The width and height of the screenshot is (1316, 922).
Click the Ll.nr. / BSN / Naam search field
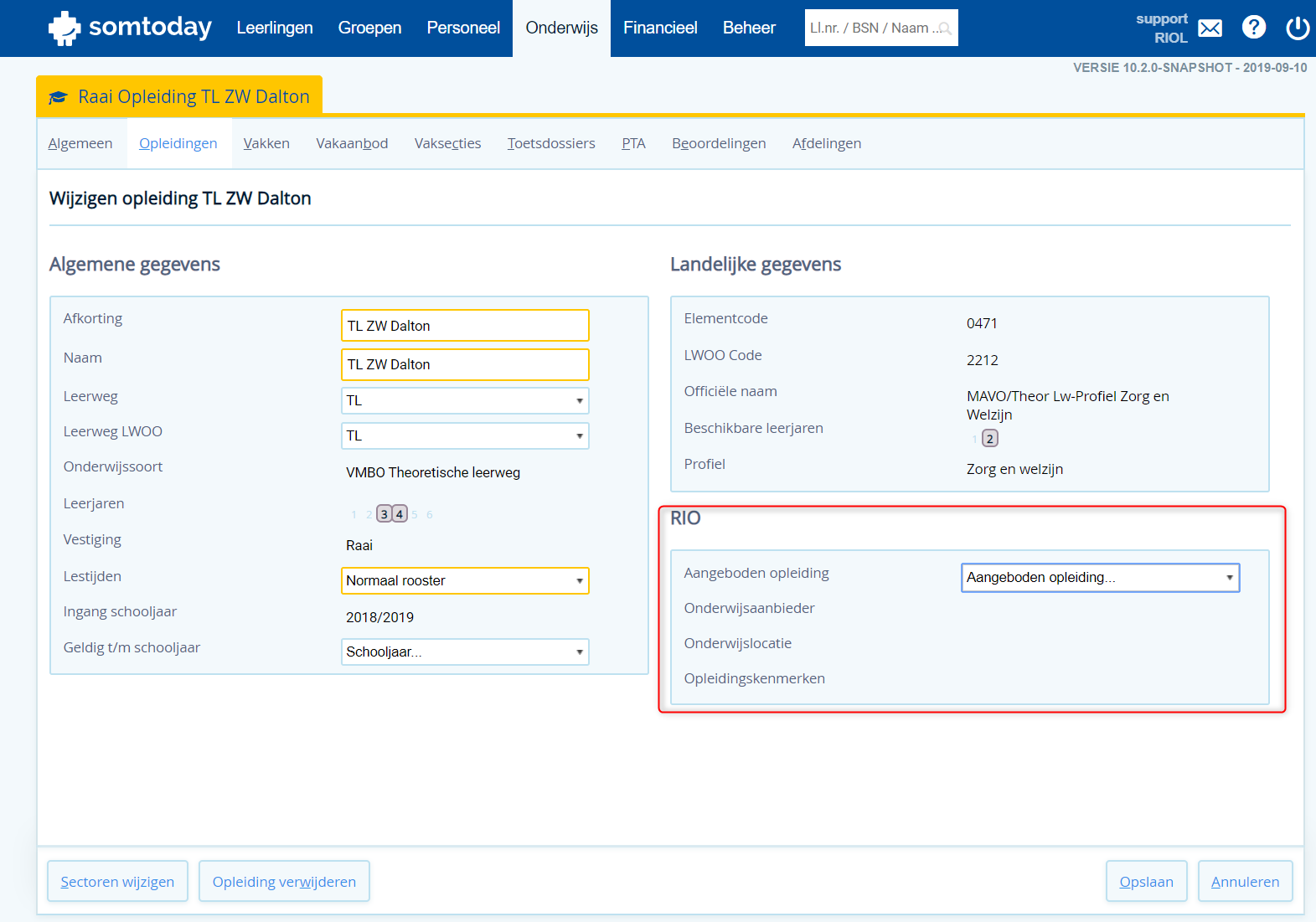coord(881,28)
